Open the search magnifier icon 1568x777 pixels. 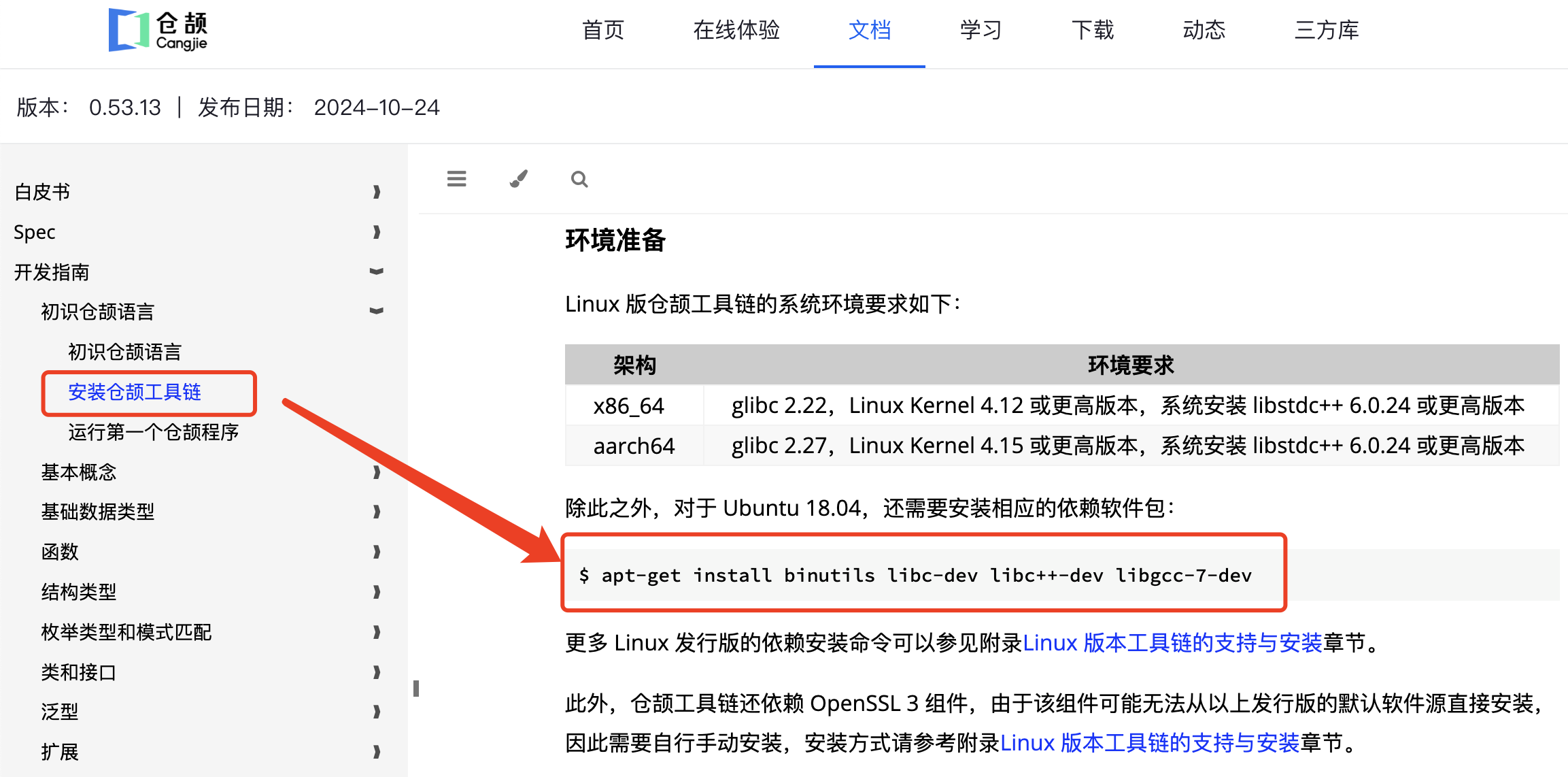[579, 179]
